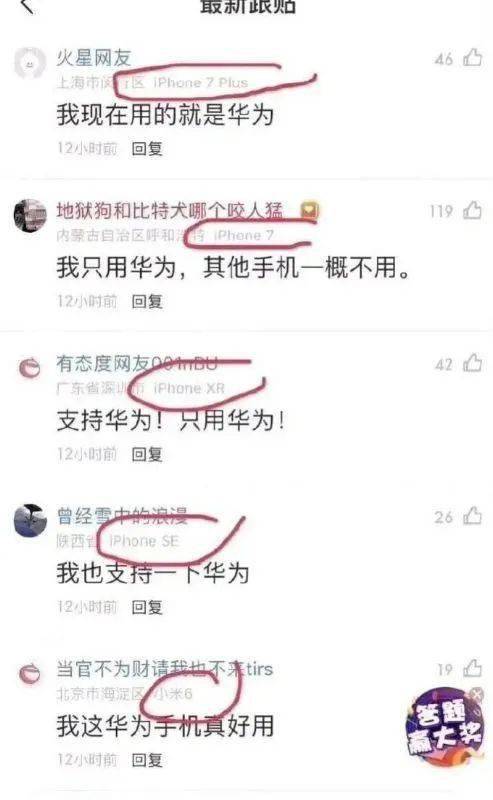Tap the membership badge beside 地狱狗 username
Screen dimensions: 493x800
[309, 210]
